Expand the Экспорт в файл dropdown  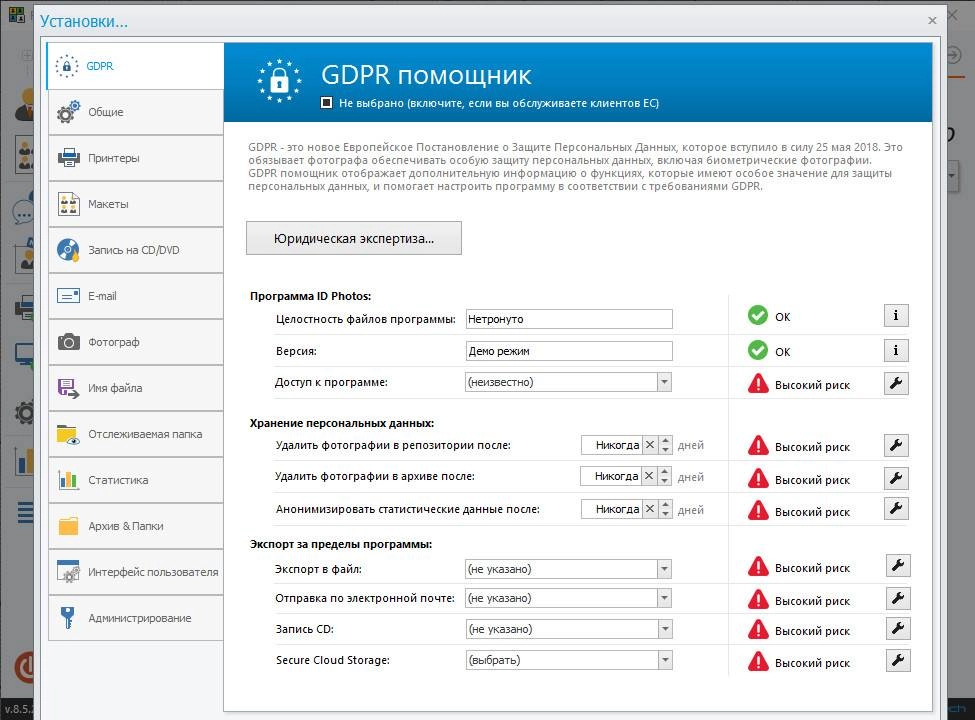664,569
